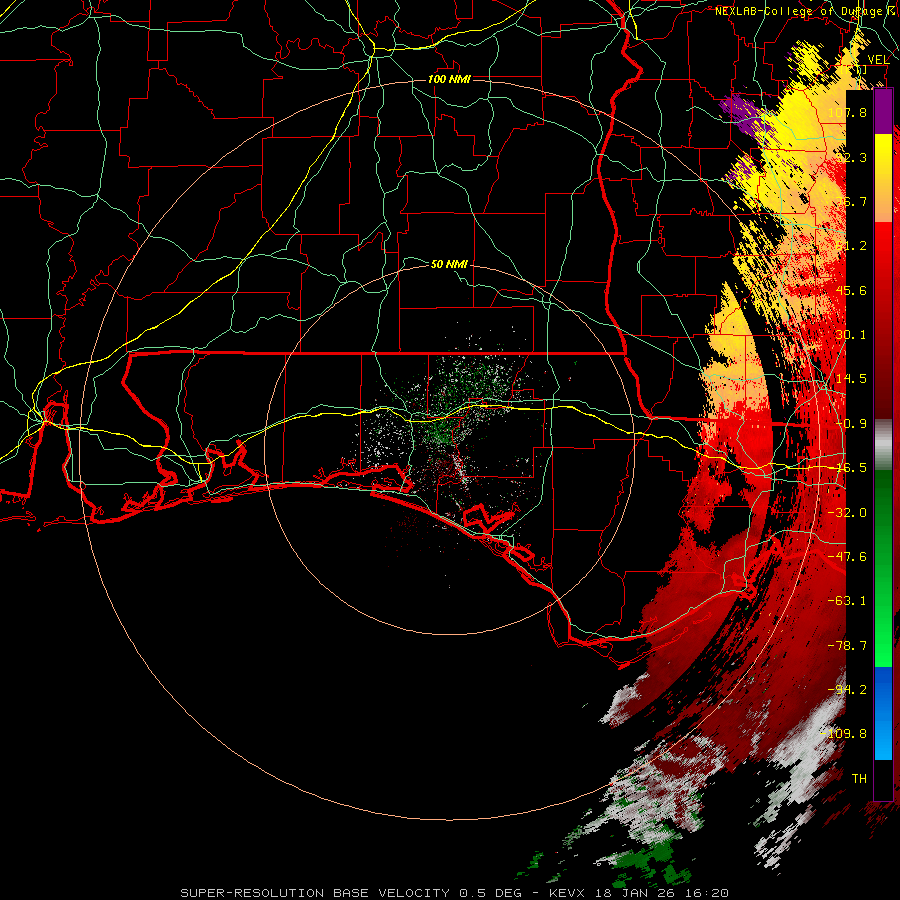Click the green segment of the velocity scale
This screenshot has width=900, height=900.
pos(883,568)
